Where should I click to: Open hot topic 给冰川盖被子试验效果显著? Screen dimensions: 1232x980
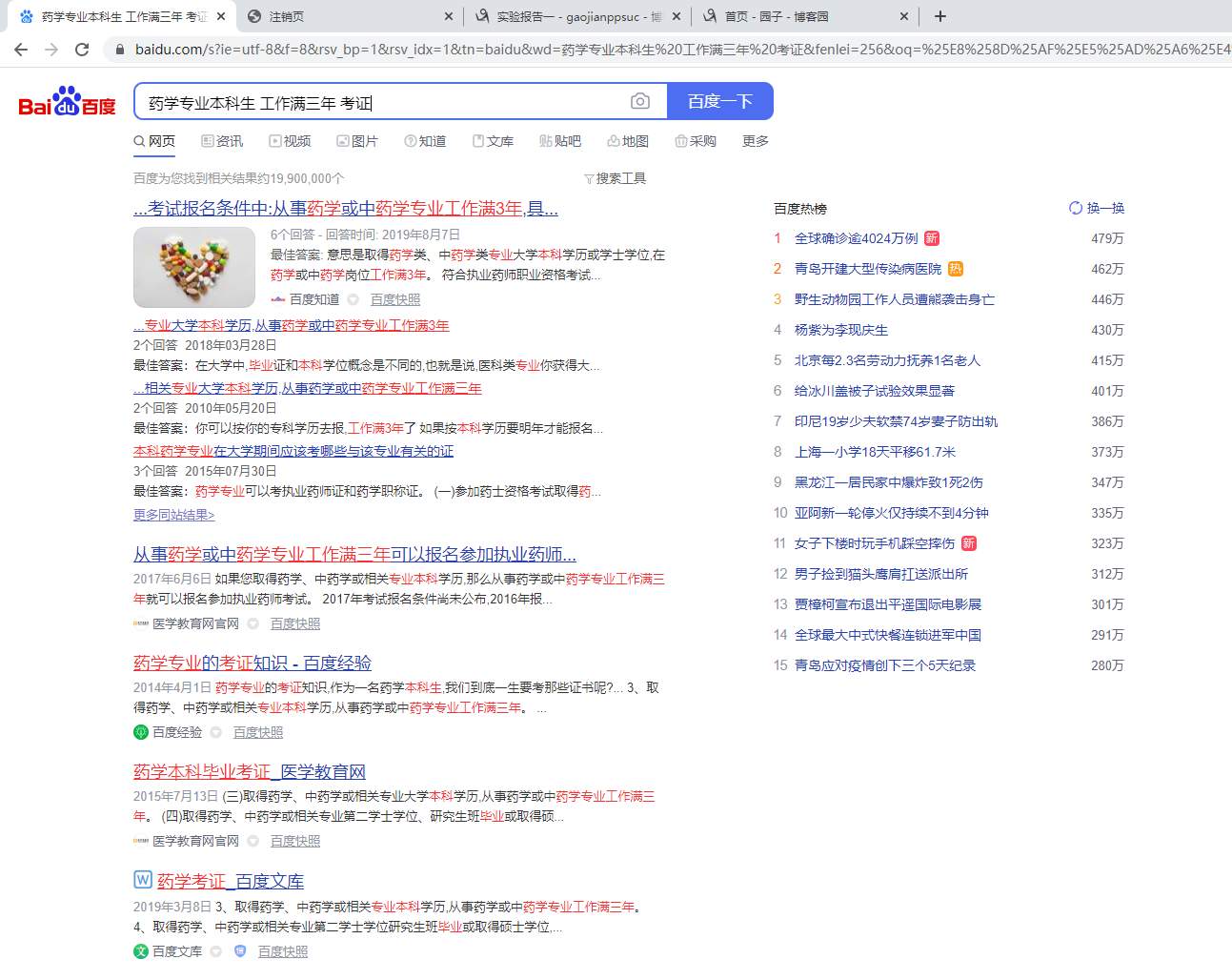[x=875, y=391]
